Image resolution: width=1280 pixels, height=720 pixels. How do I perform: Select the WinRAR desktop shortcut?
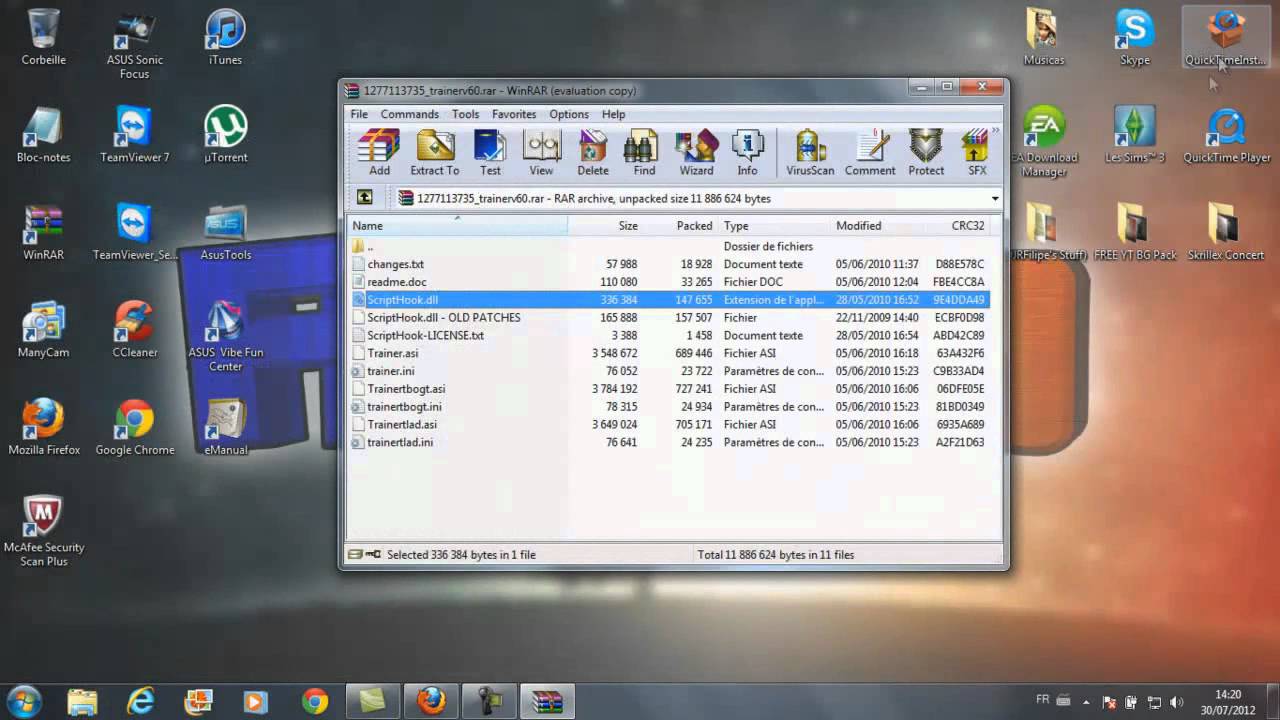(44, 232)
